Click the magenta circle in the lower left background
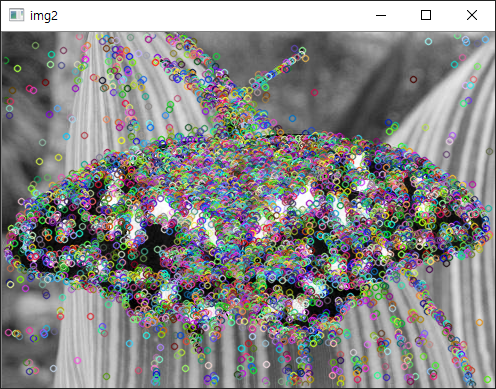 point(77,360)
